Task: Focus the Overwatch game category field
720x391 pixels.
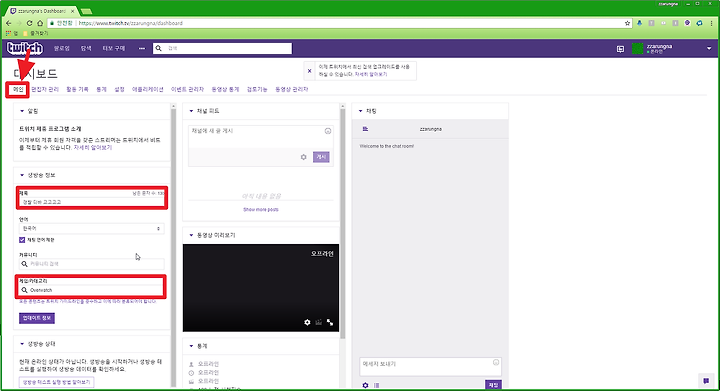Action: click(91, 290)
